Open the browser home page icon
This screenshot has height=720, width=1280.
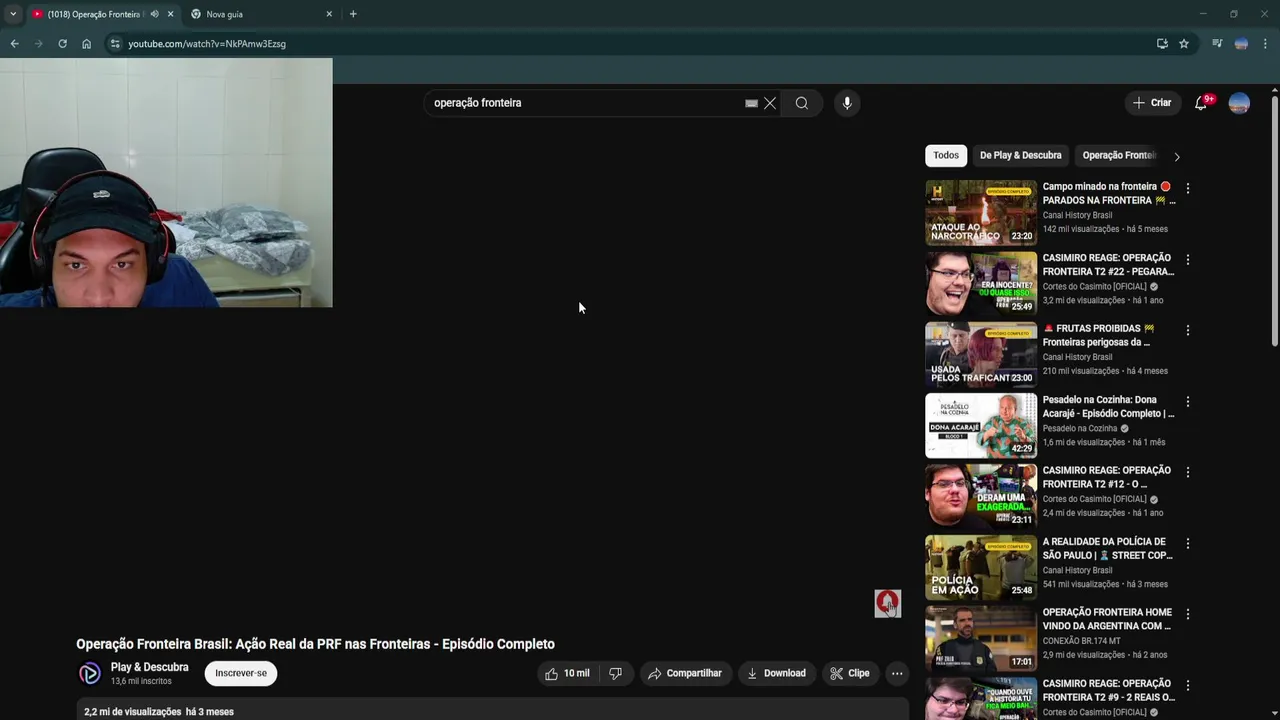coord(86,44)
